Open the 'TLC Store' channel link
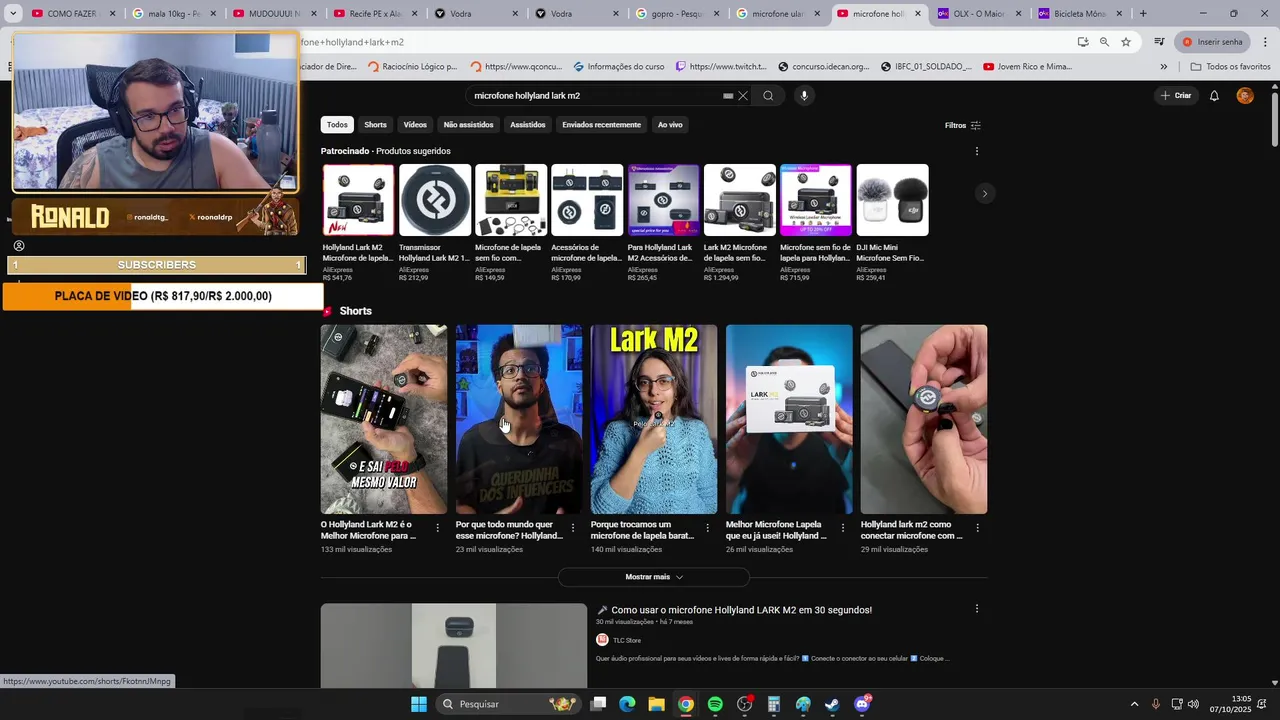This screenshot has width=1280, height=720. [627, 640]
